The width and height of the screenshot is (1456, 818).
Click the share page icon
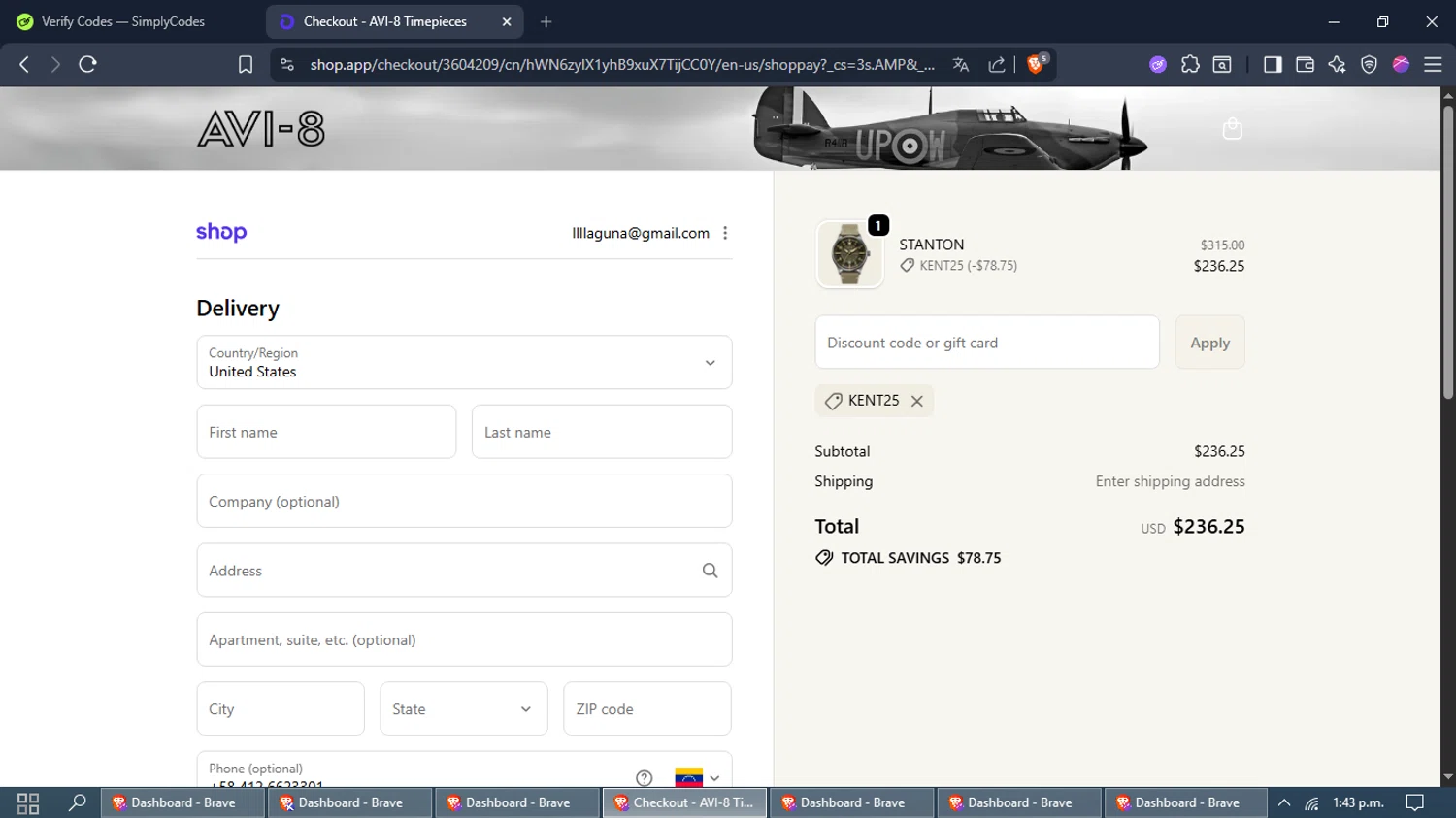click(x=997, y=64)
